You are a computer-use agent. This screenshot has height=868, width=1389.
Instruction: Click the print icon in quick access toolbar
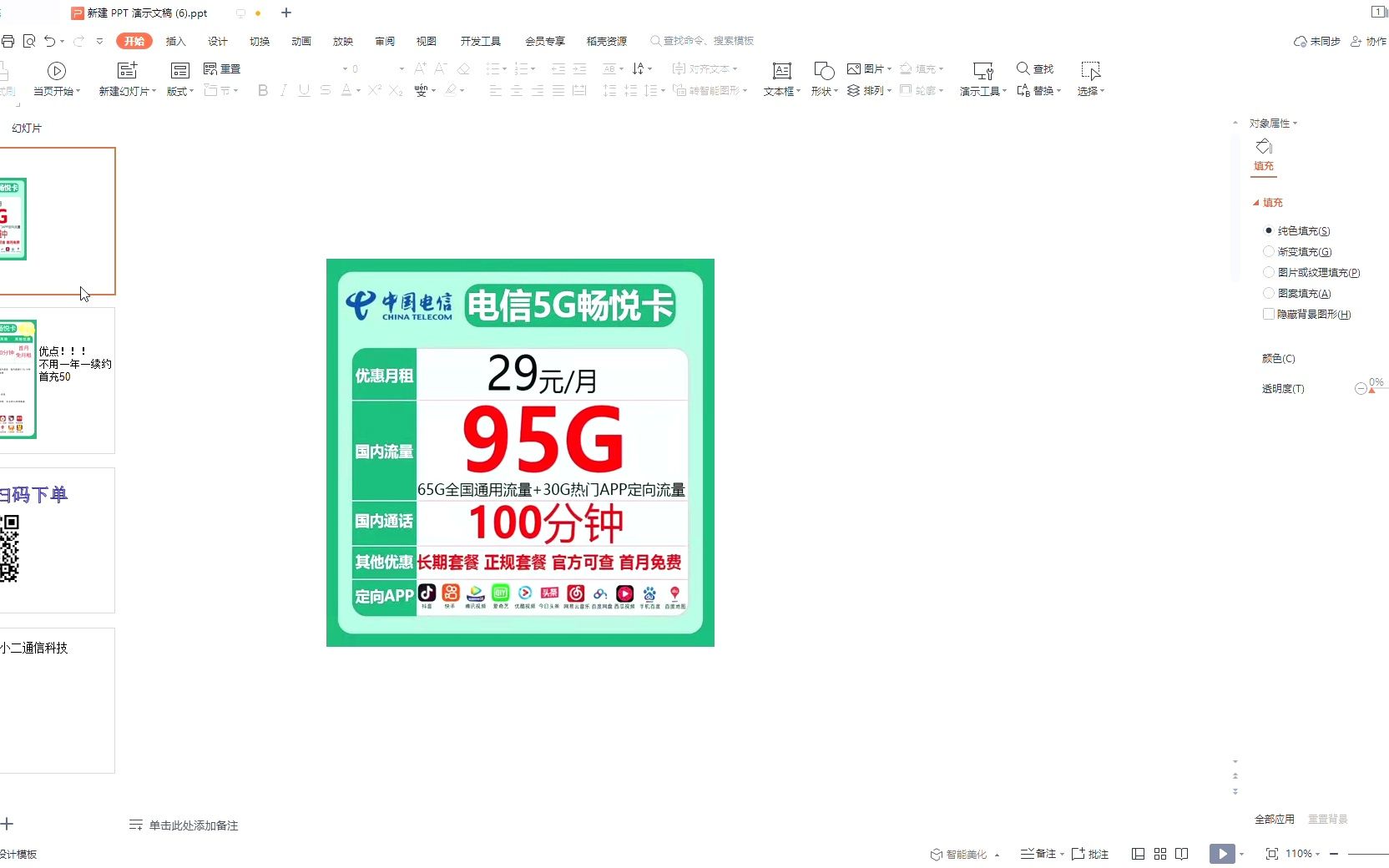tap(8, 41)
